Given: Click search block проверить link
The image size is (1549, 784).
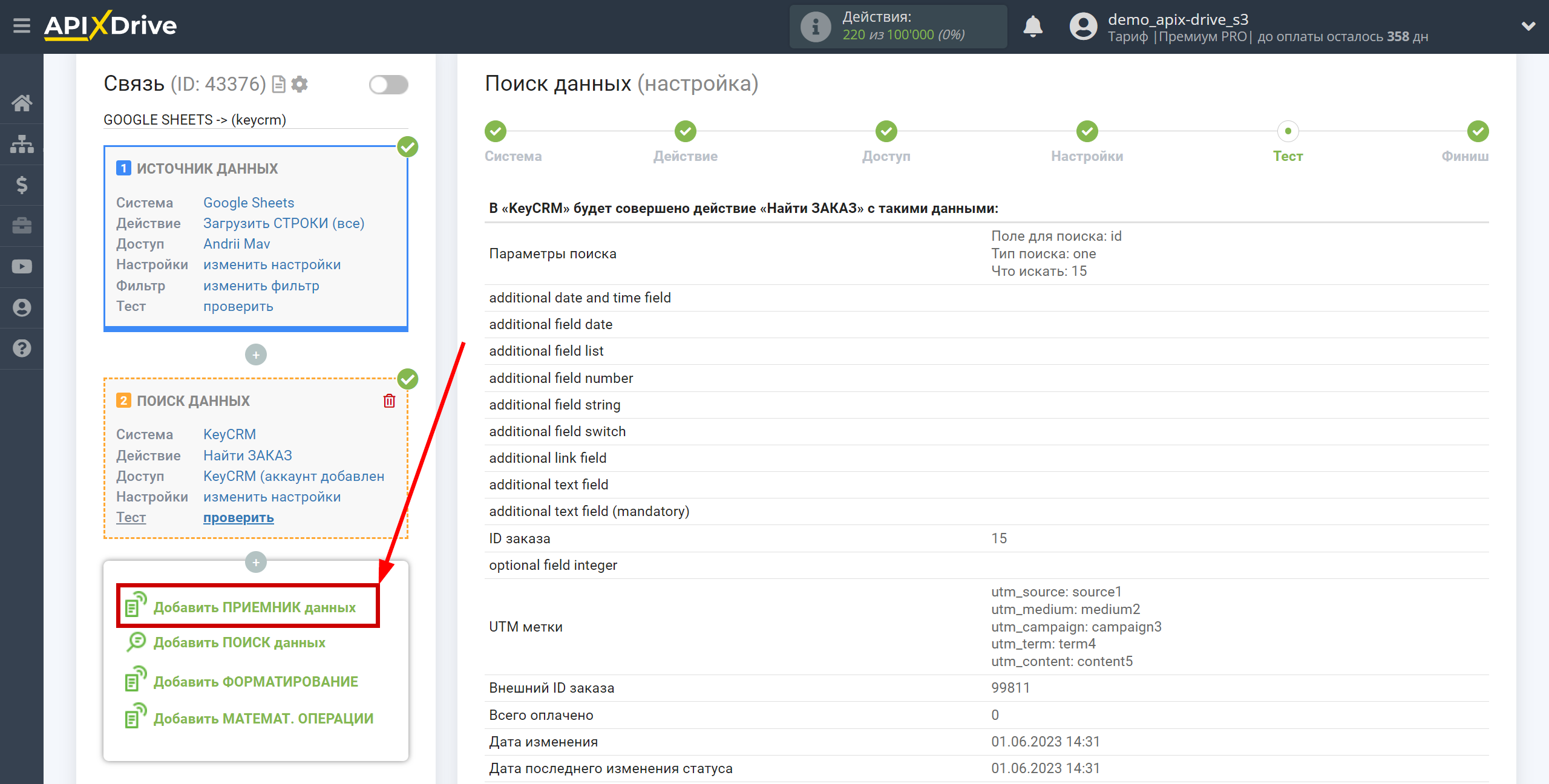Looking at the screenshot, I should point(238,518).
